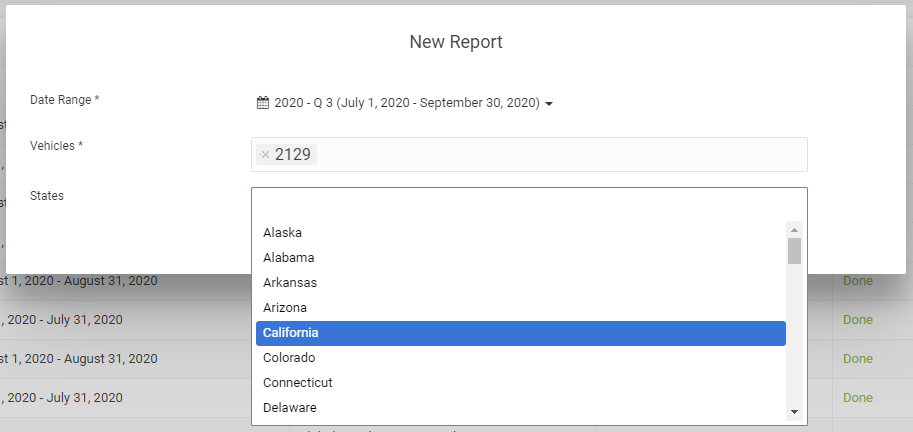Image resolution: width=913 pixels, height=432 pixels.
Task: Click inside the Vehicles selection field
Action: tap(560, 154)
